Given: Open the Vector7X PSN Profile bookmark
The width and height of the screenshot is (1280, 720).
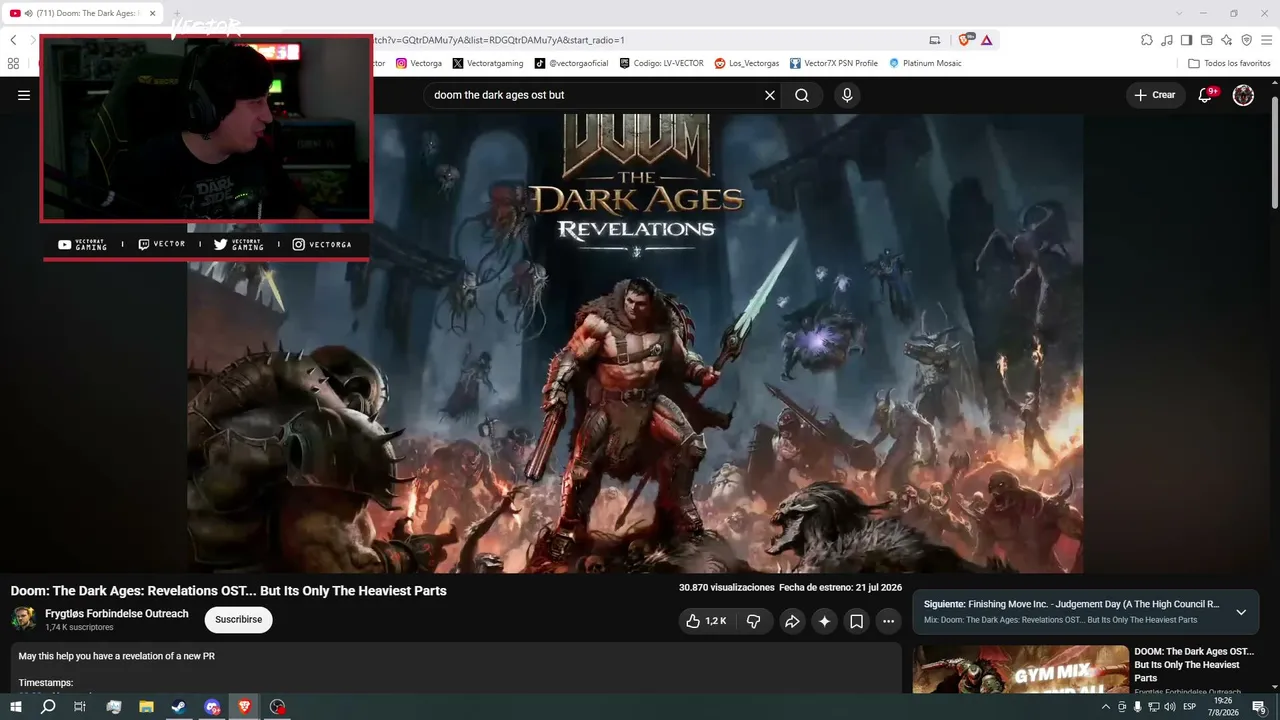Looking at the screenshot, I should click(833, 63).
